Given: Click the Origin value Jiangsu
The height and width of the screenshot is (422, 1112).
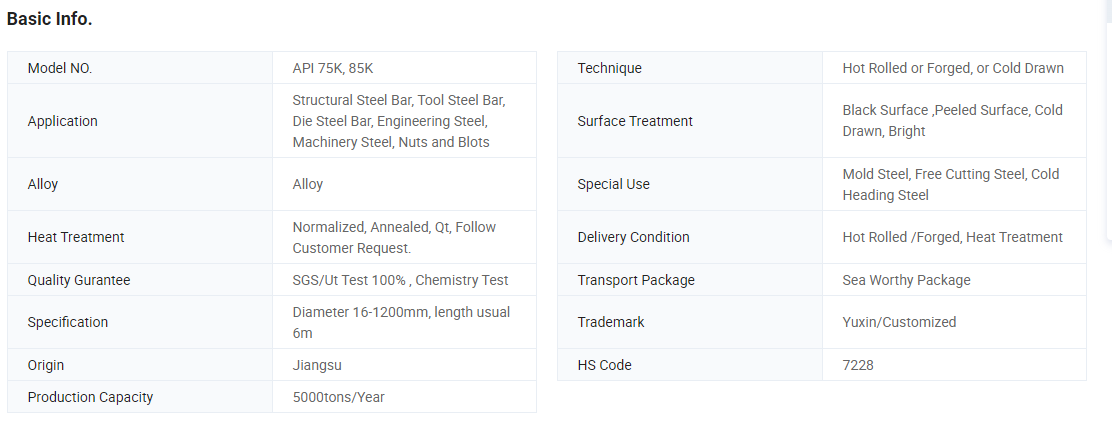Looking at the screenshot, I should pos(317,365).
